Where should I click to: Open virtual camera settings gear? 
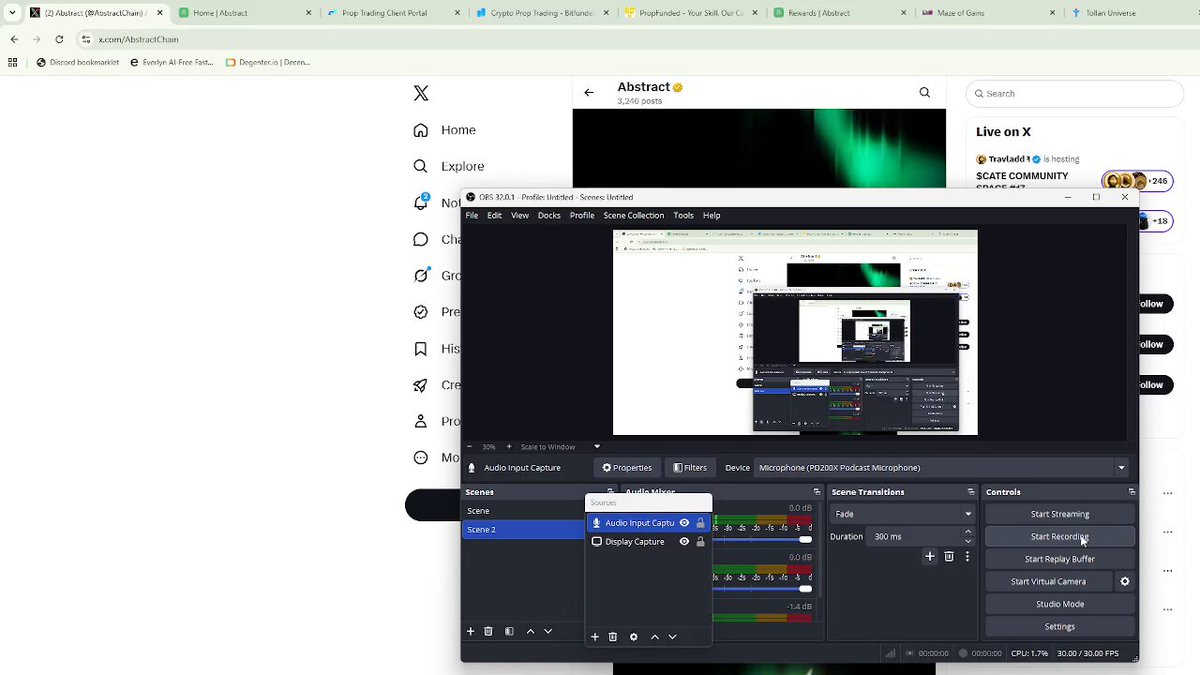click(x=1125, y=581)
